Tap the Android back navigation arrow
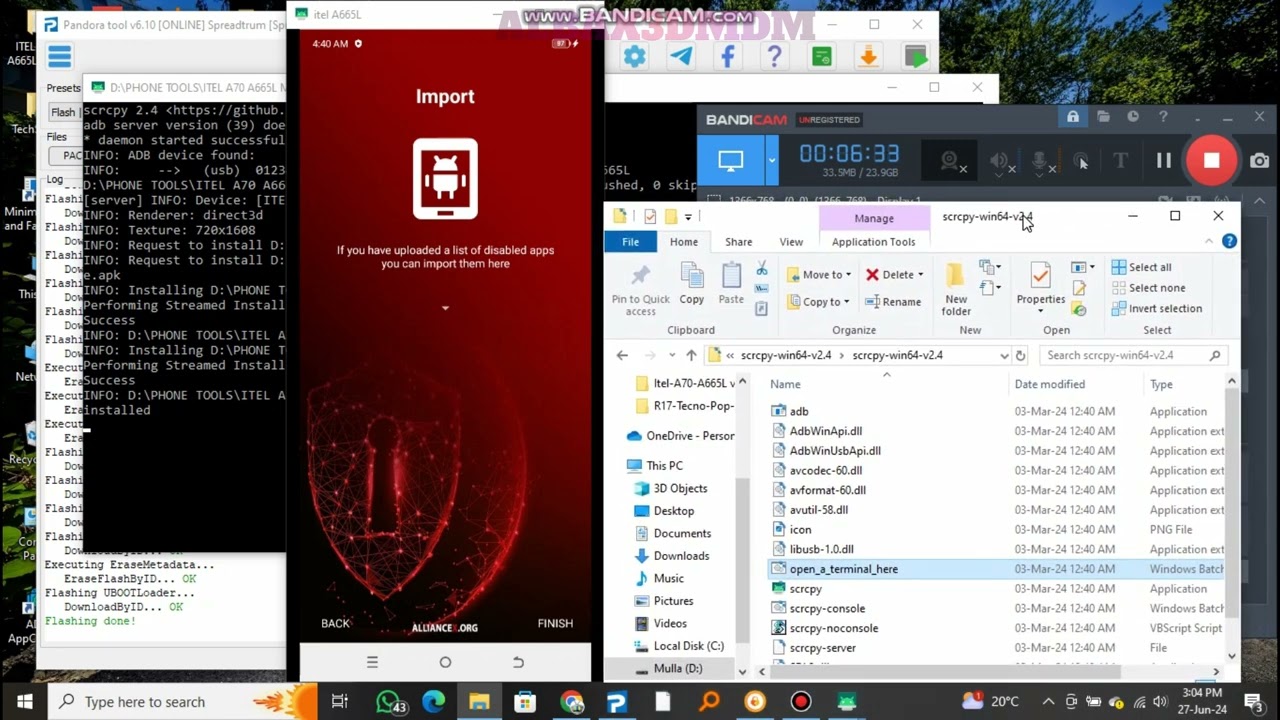The image size is (1280, 720). coord(518,662)
